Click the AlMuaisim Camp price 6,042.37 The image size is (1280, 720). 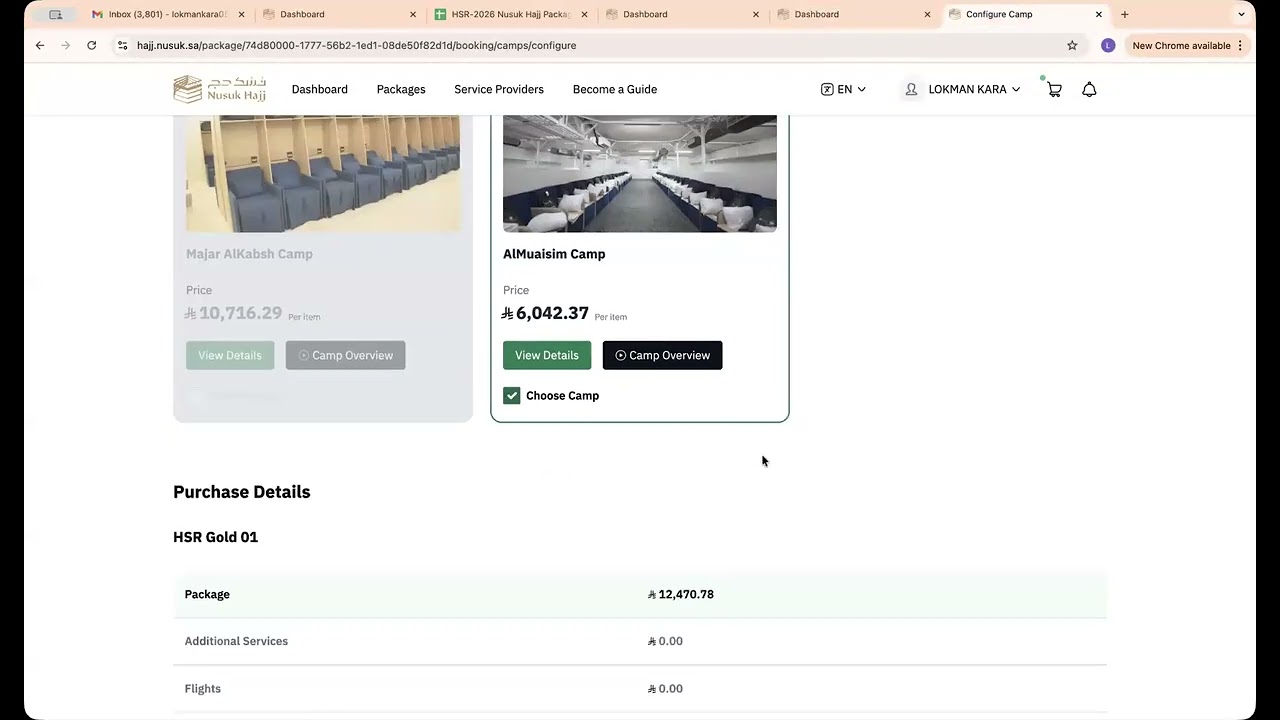(545, 313)
